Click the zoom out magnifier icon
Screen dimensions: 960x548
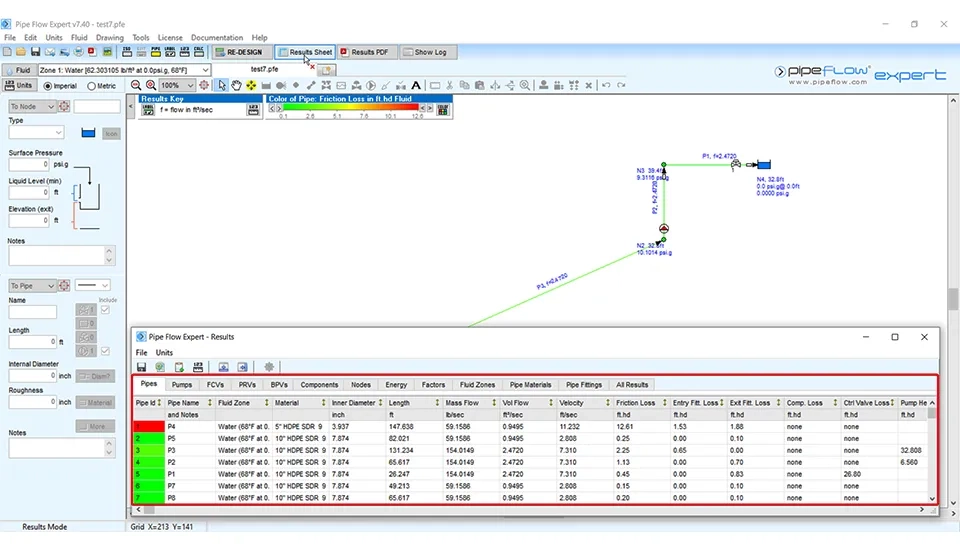(x=137, y=86)
